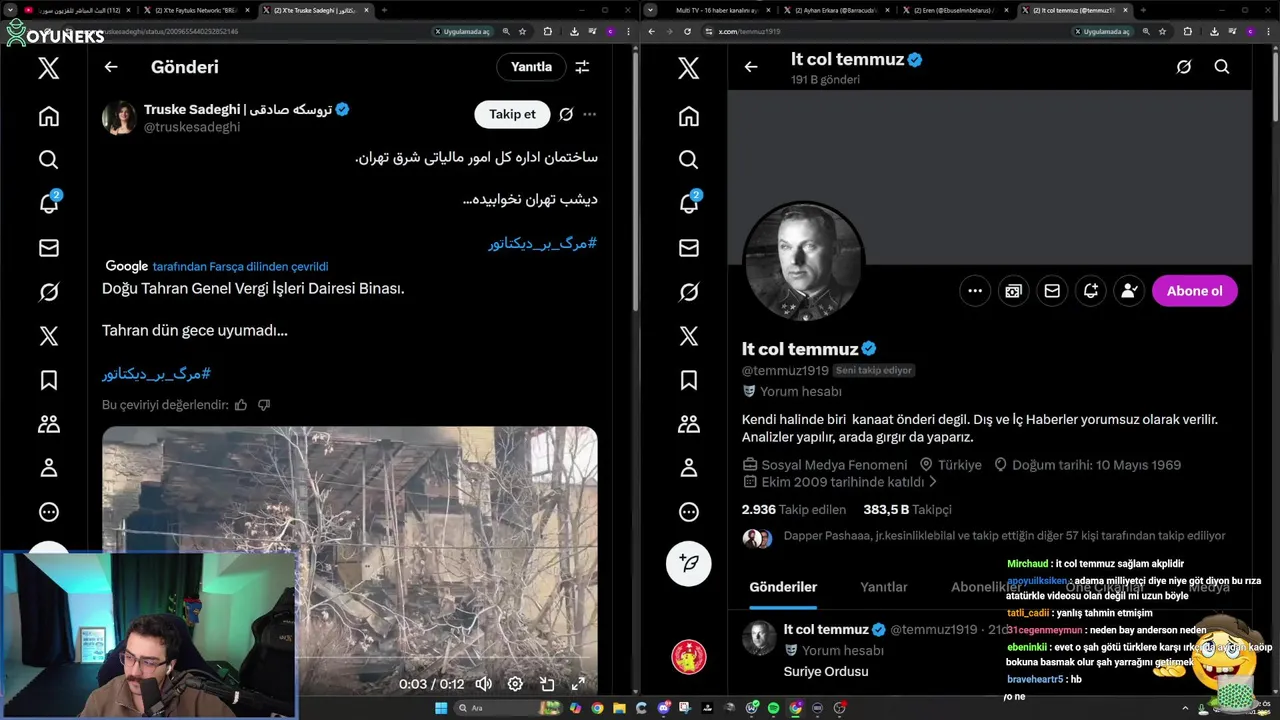Open Messages in right window sidebar

point(688,248)
